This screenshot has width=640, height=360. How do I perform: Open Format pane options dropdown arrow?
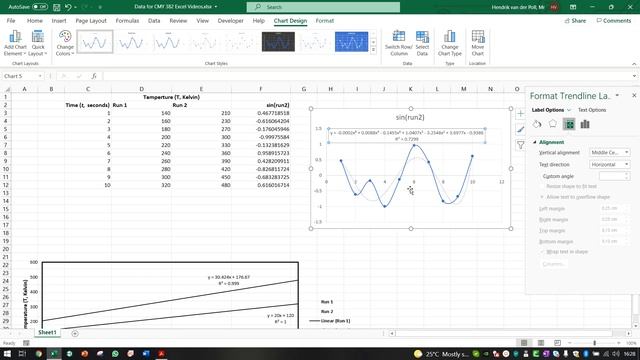[617, 96]
